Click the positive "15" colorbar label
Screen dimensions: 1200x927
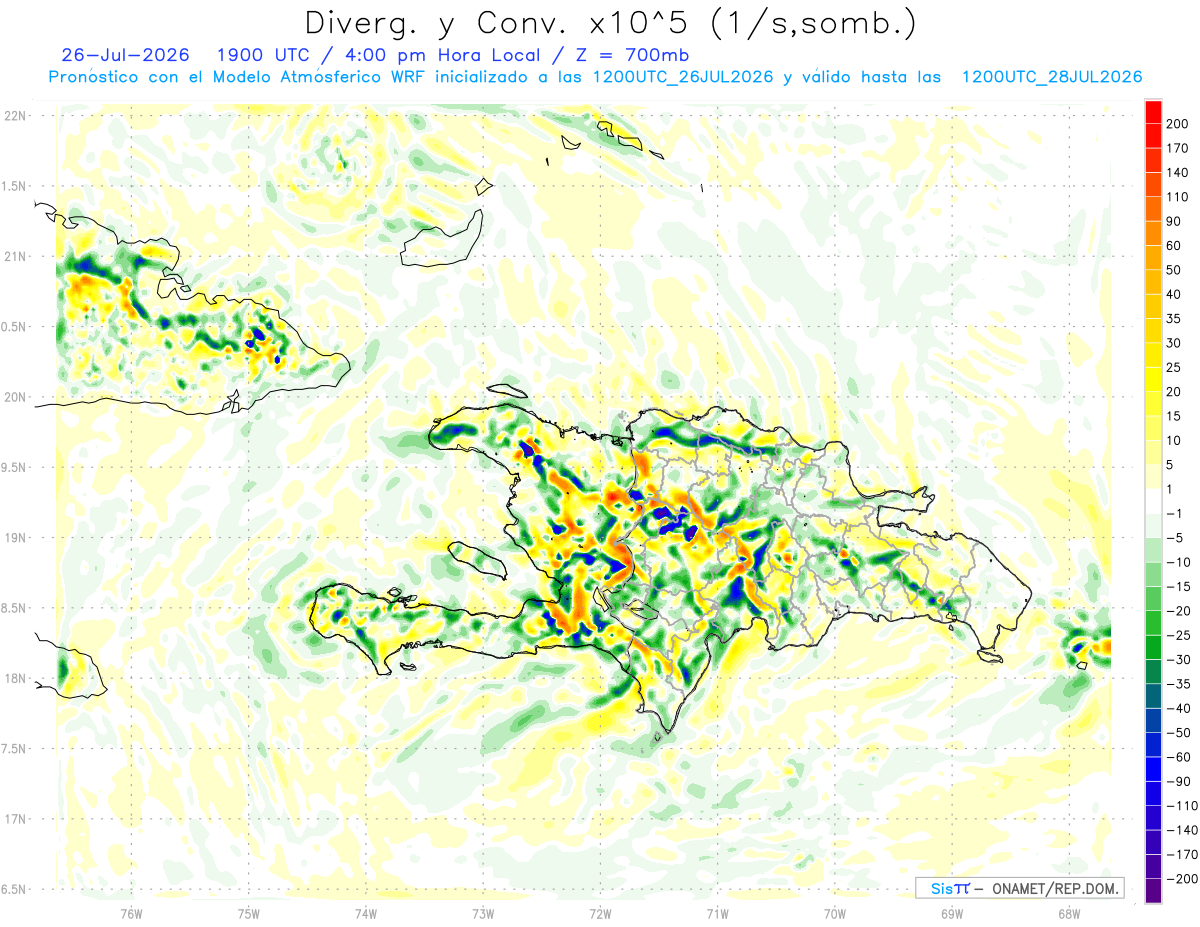coord(1175,416)
